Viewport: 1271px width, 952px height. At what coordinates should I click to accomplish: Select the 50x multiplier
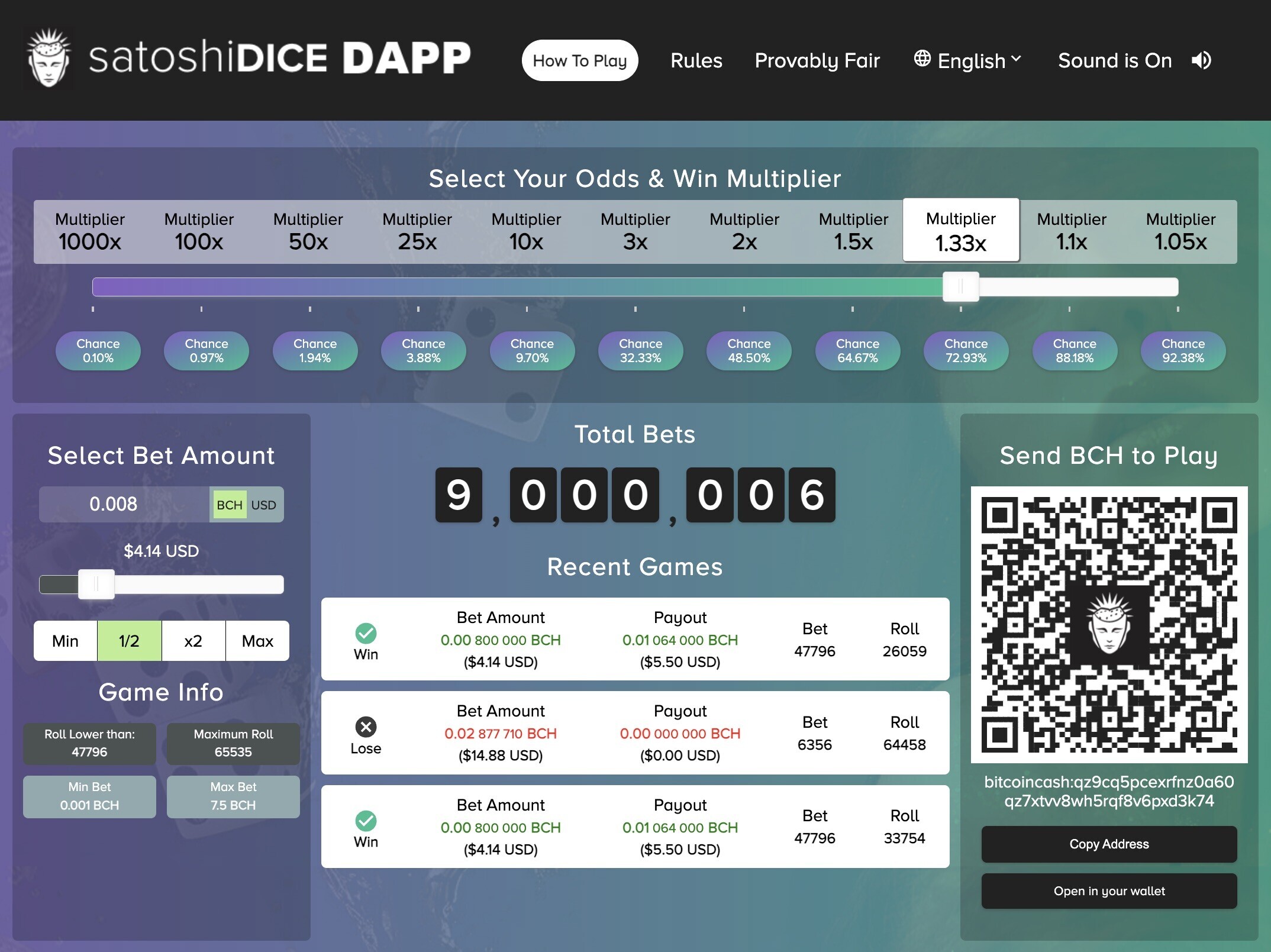[x=308, y=231]
